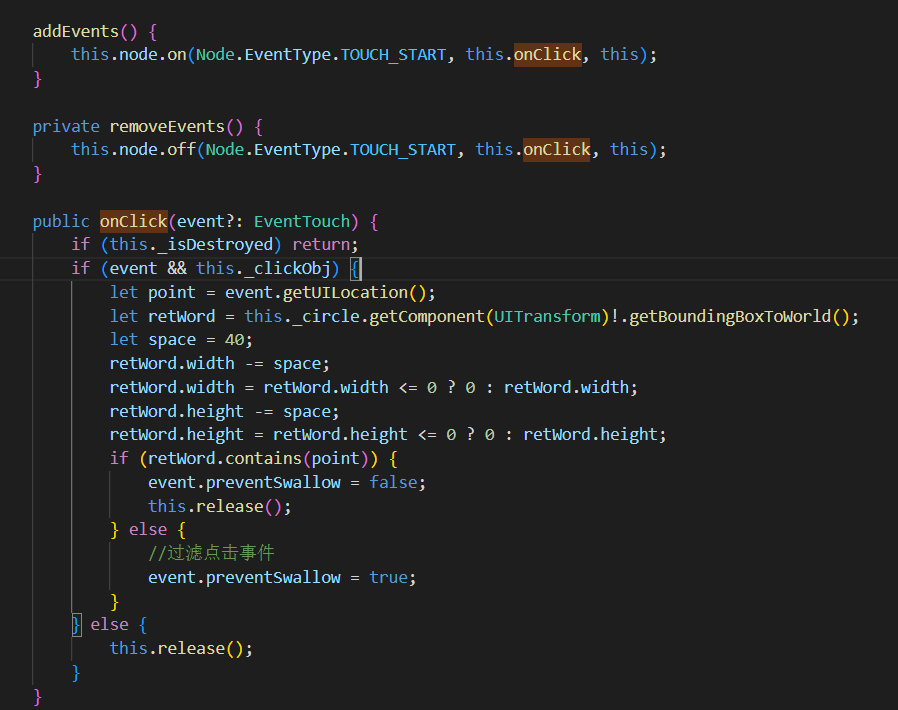Click 'retWord' in the let retWord declaration
The image size is (898, 710).
point(182,316)
